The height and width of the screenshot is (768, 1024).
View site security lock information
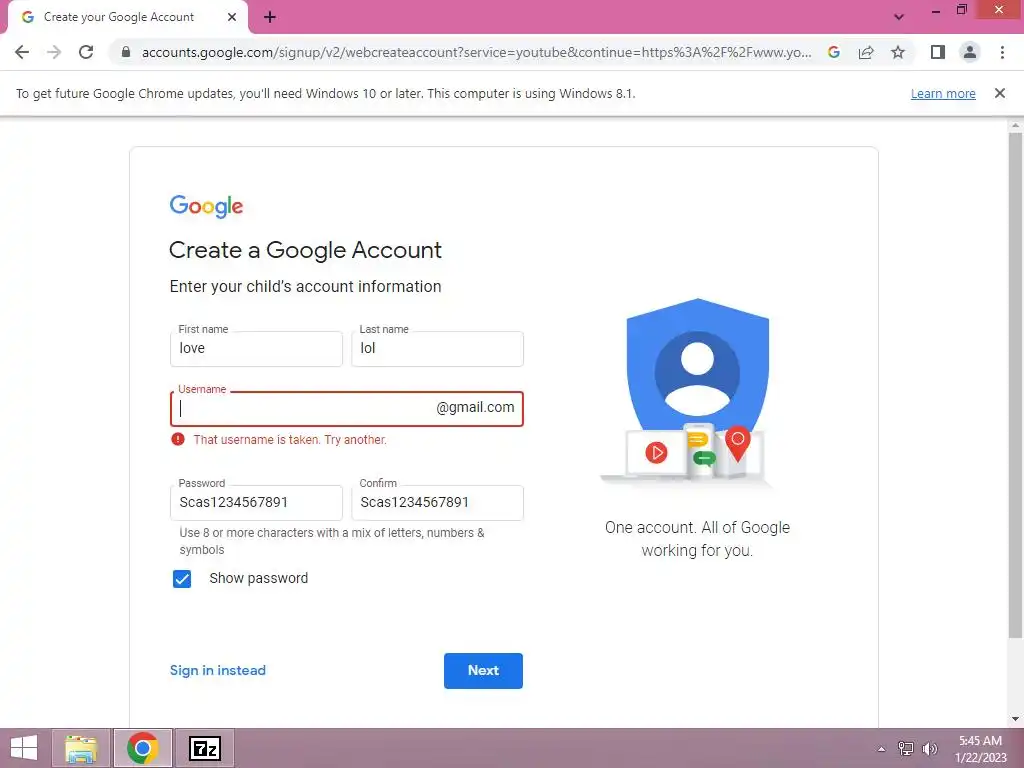pos(126,52)
